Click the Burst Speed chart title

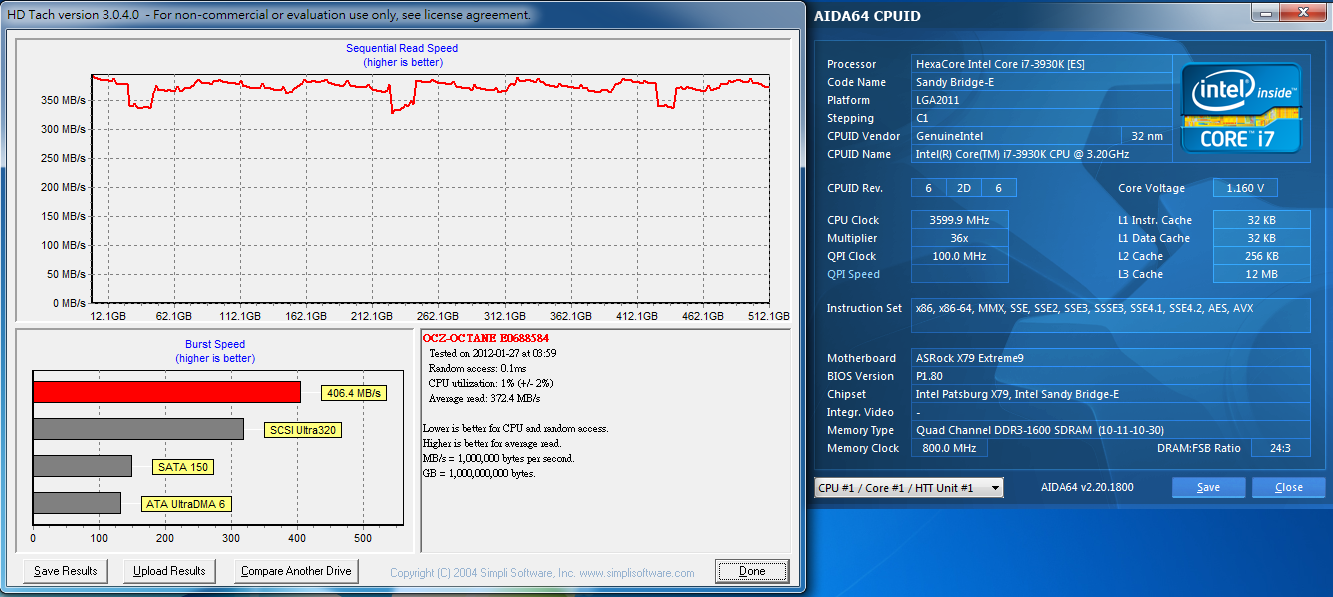tap(215, 344)
